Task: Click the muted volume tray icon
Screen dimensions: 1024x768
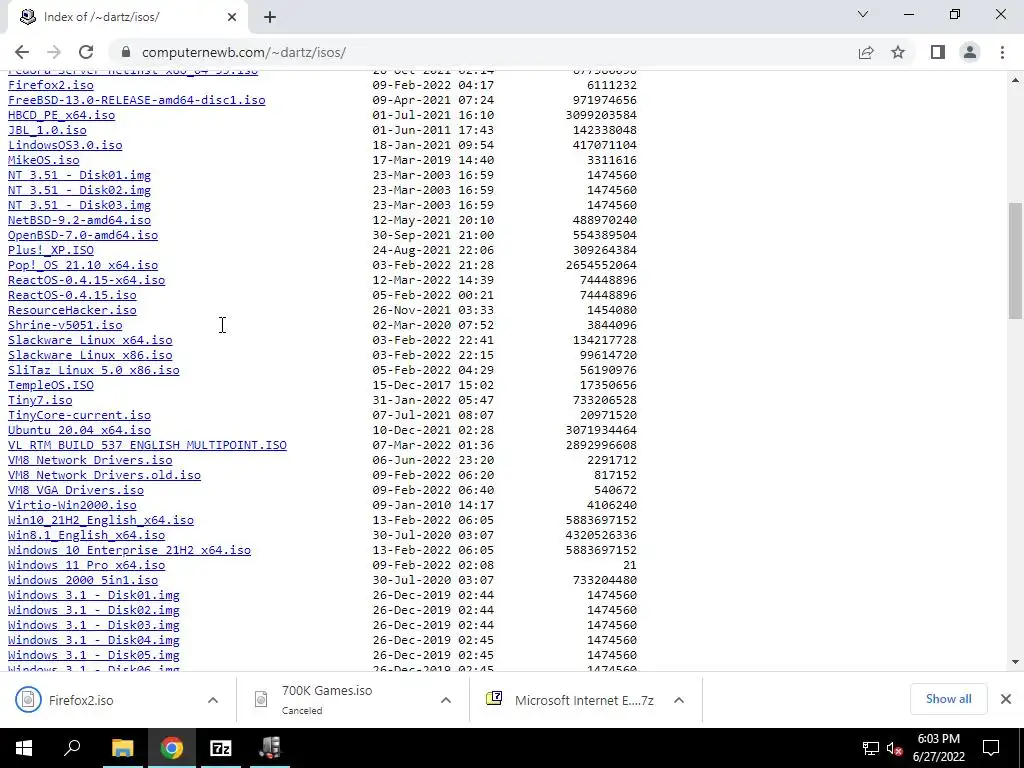Action: click(x=894, y=748)
